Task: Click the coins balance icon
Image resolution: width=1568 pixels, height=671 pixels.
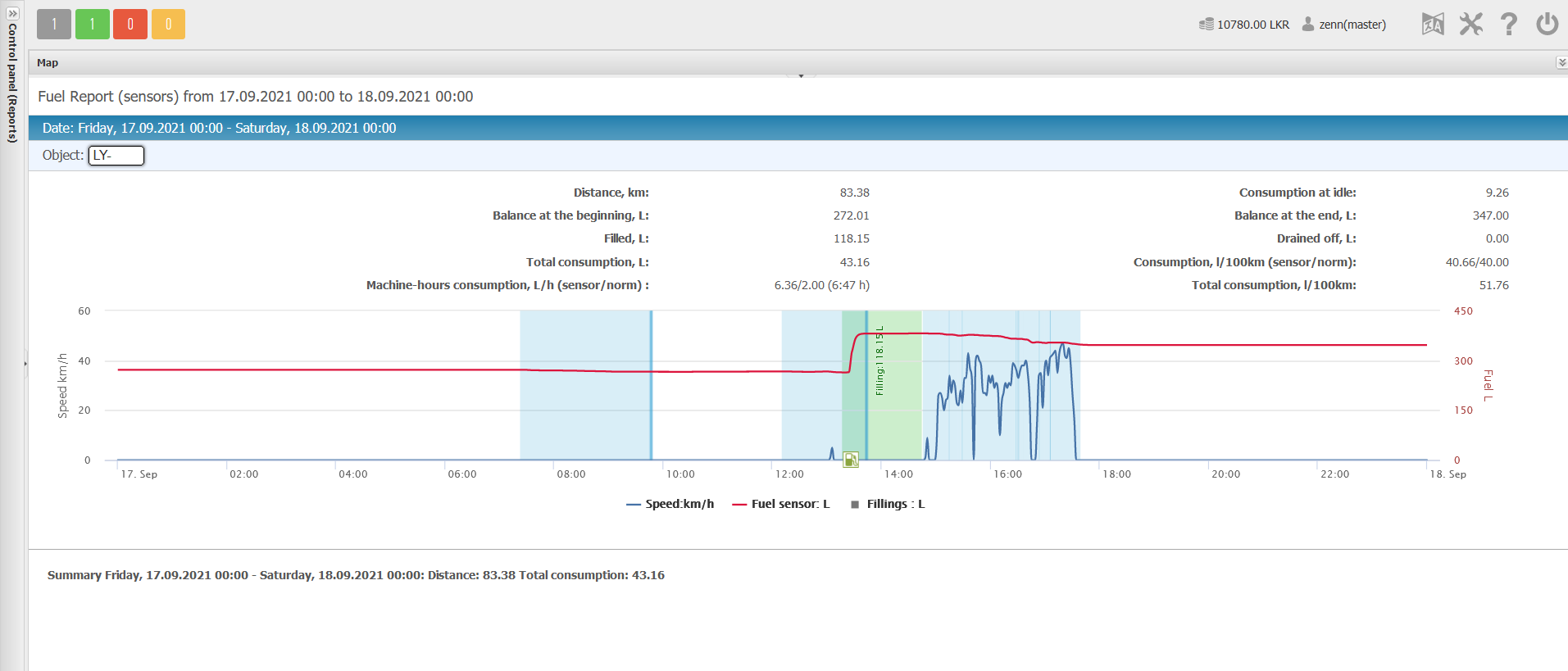Action: tap(1206, 25)
